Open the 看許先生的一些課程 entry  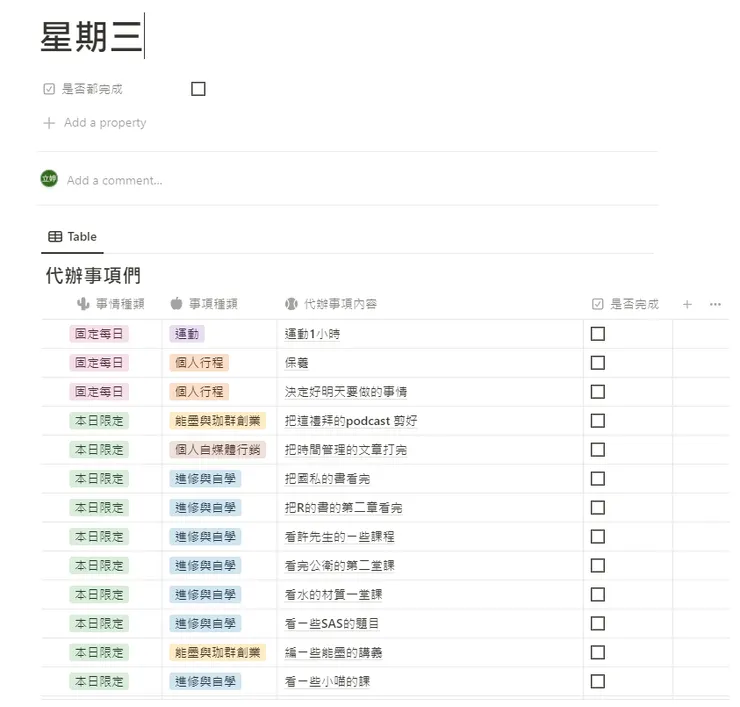339,537
